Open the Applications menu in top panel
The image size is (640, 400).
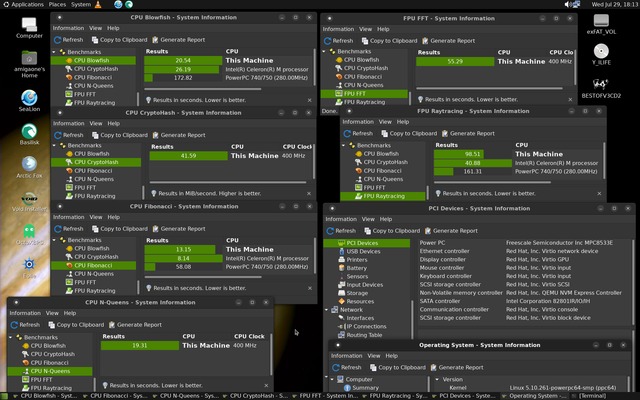point(24,4)
